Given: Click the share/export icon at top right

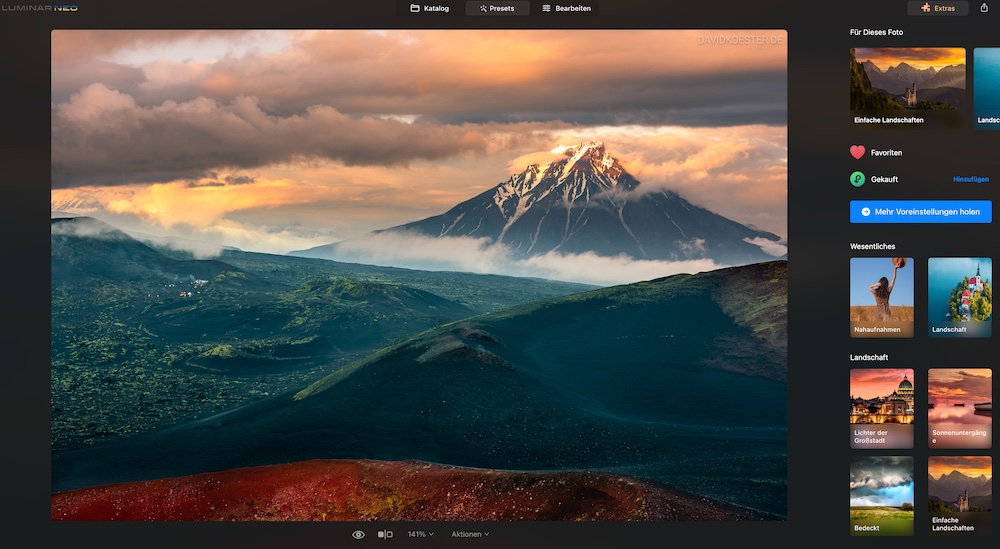Looking at the screenshot, I should tap(984, 8).
